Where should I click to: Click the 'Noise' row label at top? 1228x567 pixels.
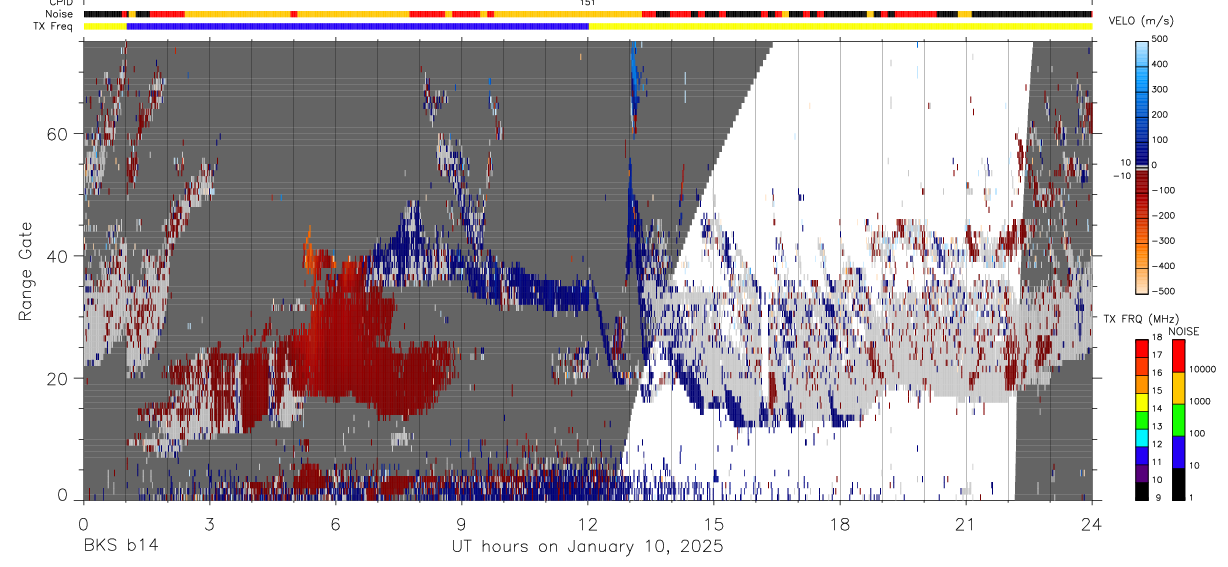[59, 14]
